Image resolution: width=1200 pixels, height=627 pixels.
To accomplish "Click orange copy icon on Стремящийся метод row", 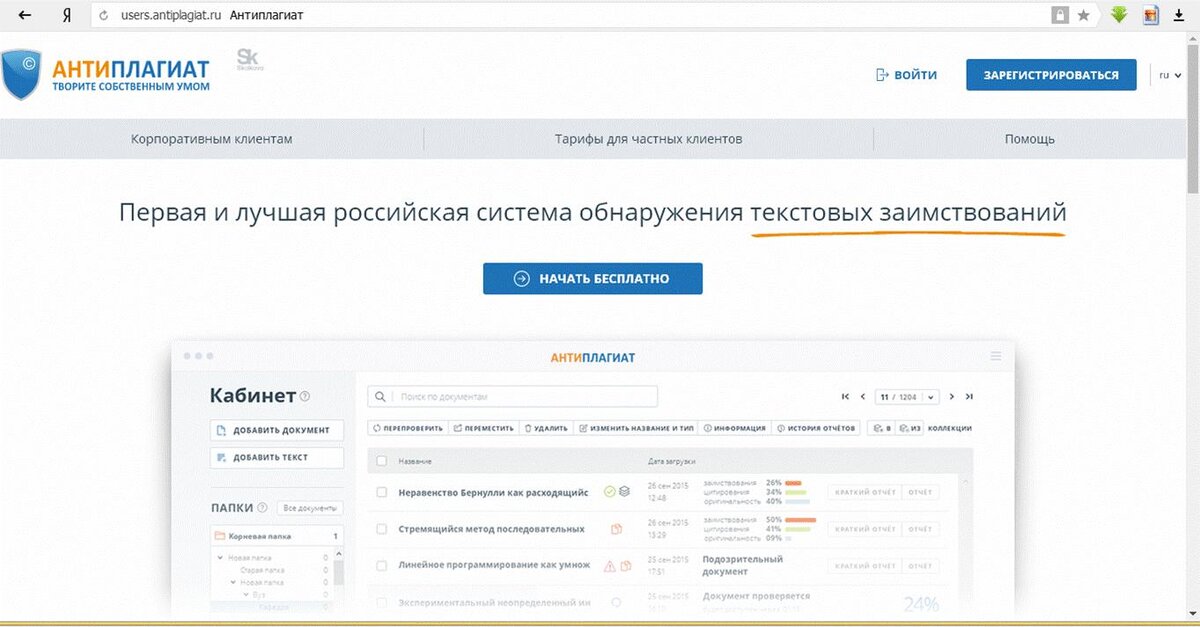I will click(617, 529).
